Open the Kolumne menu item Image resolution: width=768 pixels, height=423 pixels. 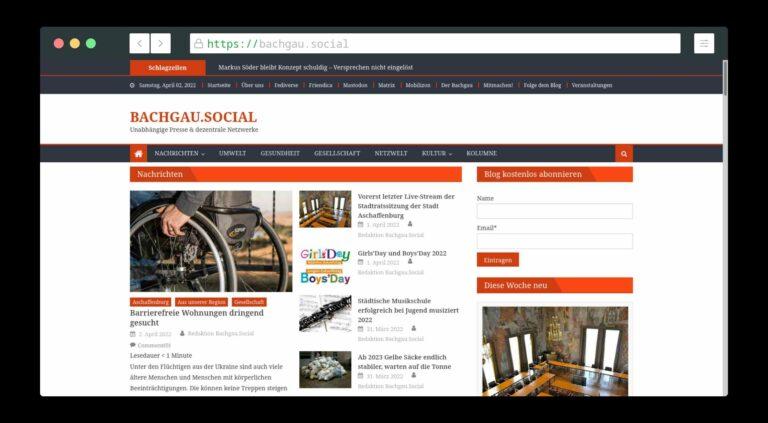(x=481, y=153)
